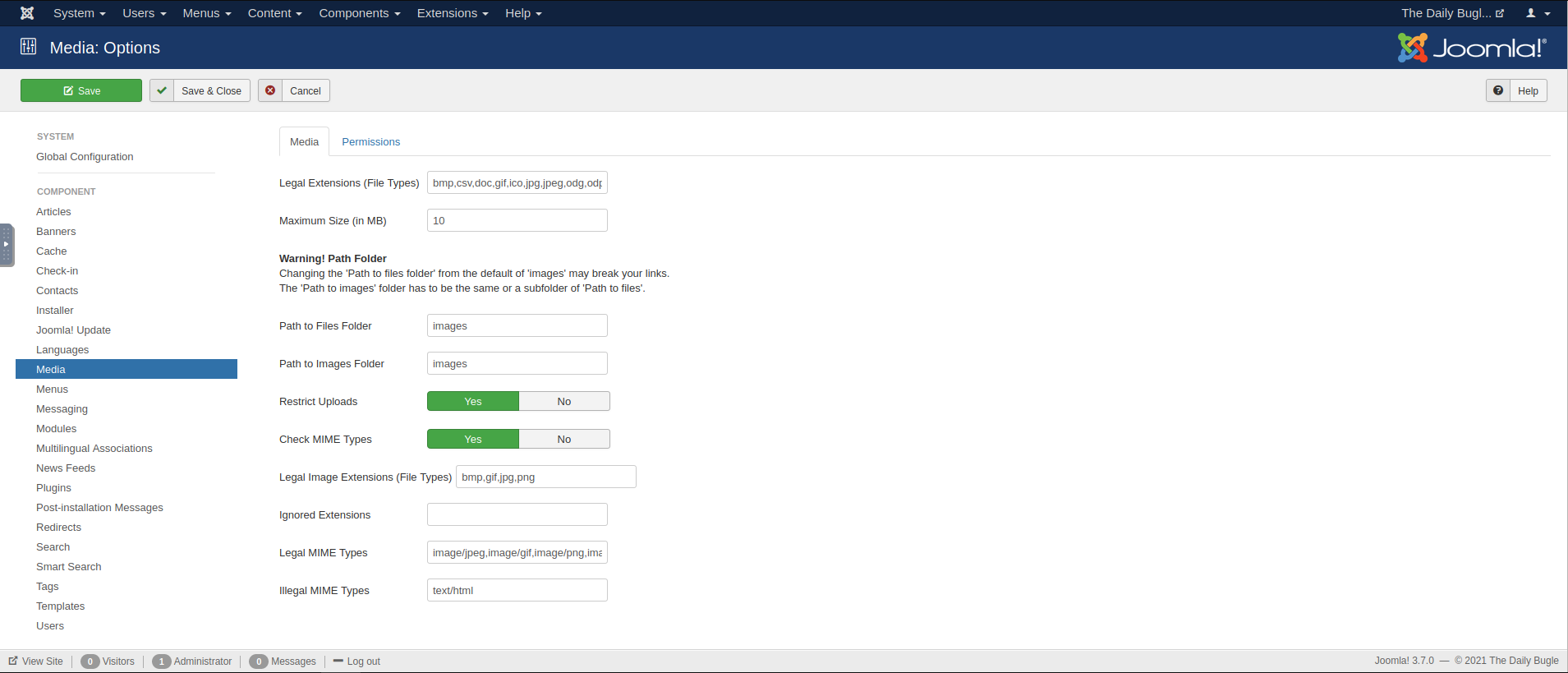Click the green Save button
Viewport: 1568px width, 673px height.
pos(81,90)
